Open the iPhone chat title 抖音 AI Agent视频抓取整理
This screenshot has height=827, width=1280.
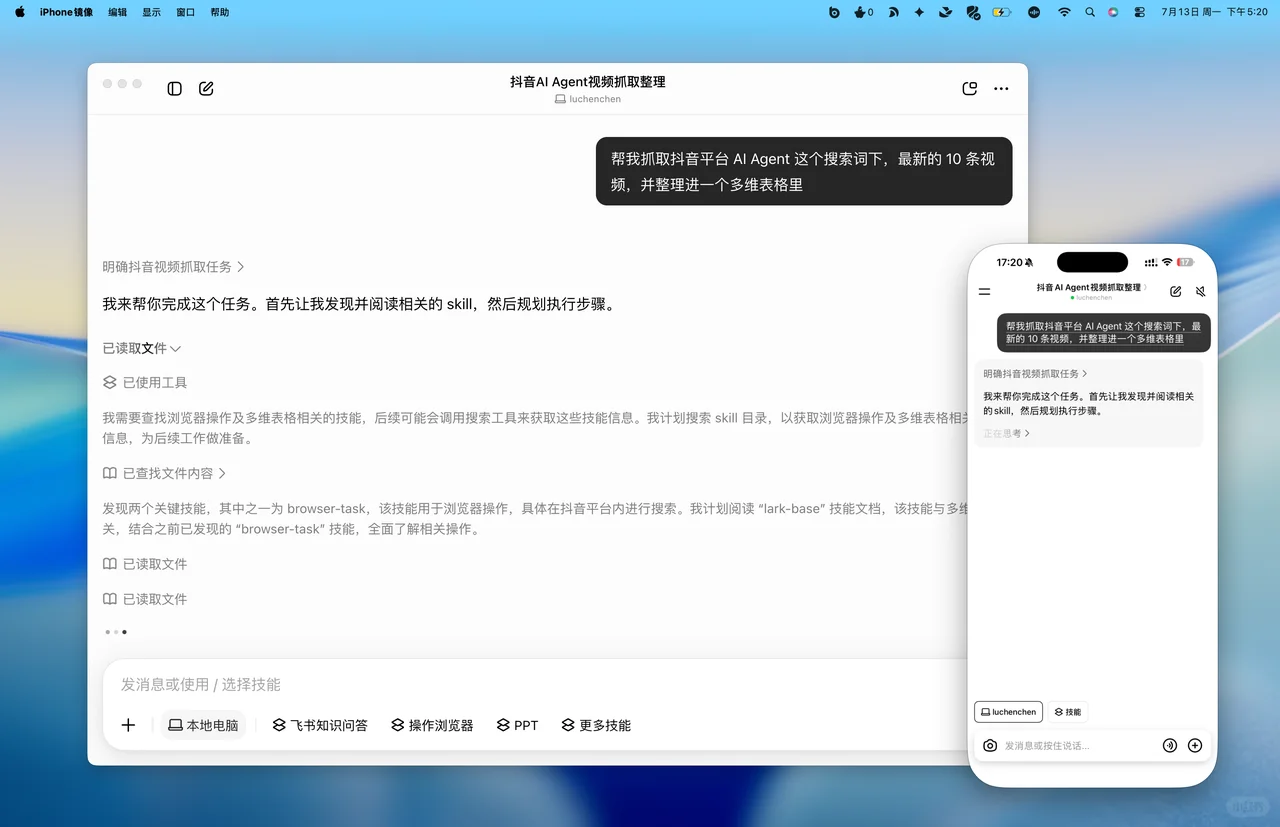pyautogui.click(x=1089, y=287)
